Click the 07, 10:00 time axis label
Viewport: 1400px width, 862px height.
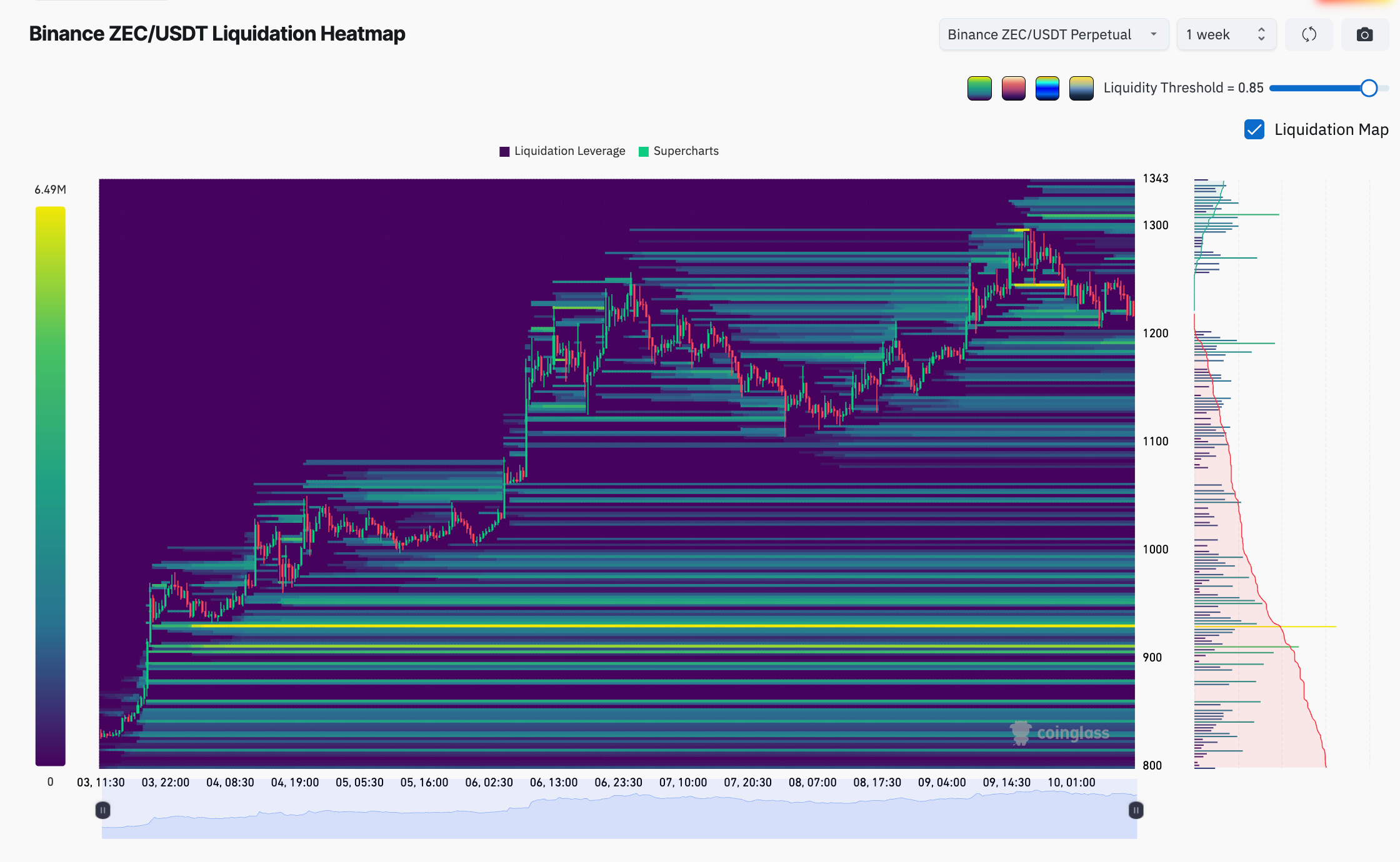tap(683, 783)
